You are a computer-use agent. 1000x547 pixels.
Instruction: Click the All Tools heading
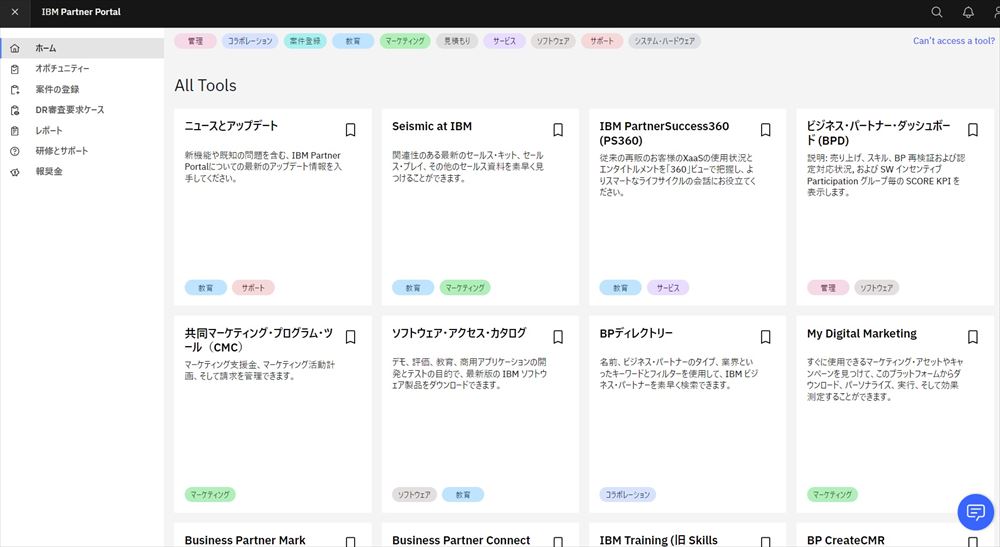(205, 85)
